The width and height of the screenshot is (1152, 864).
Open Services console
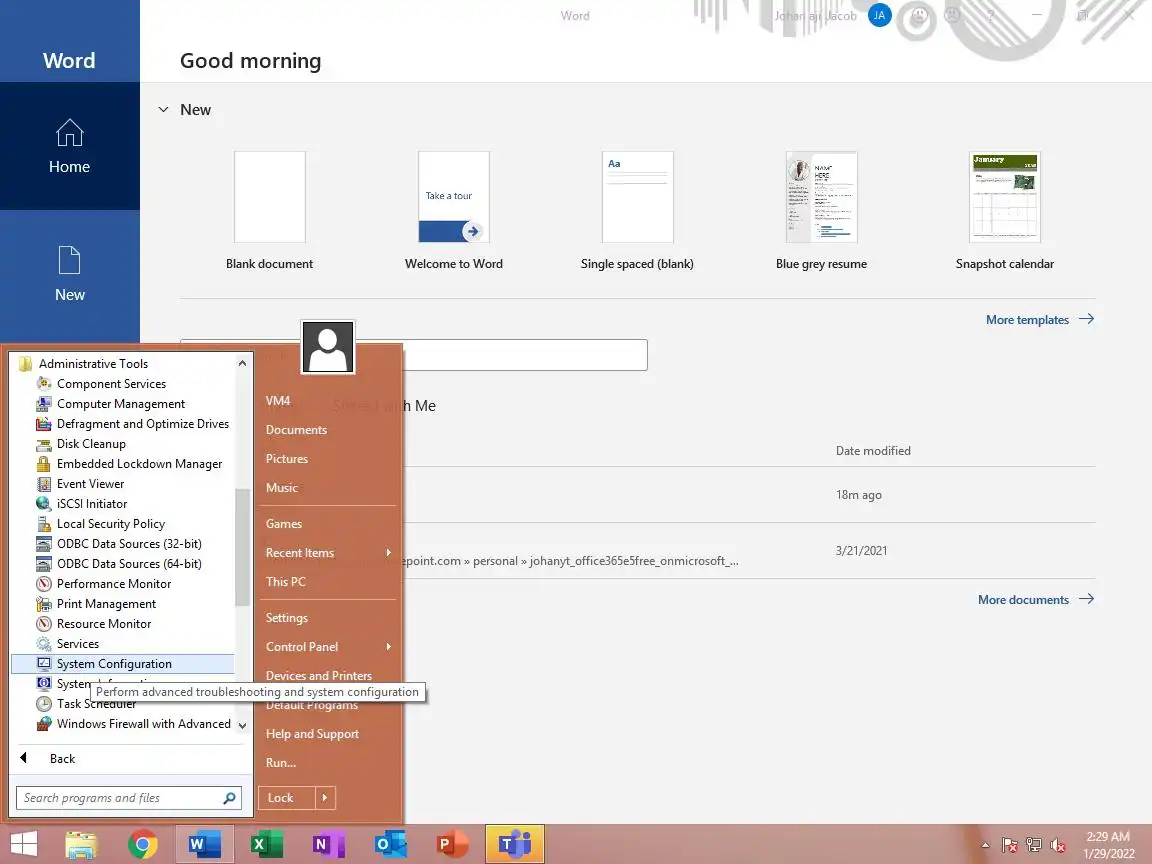pyautogui.click(x=77, y=643)
